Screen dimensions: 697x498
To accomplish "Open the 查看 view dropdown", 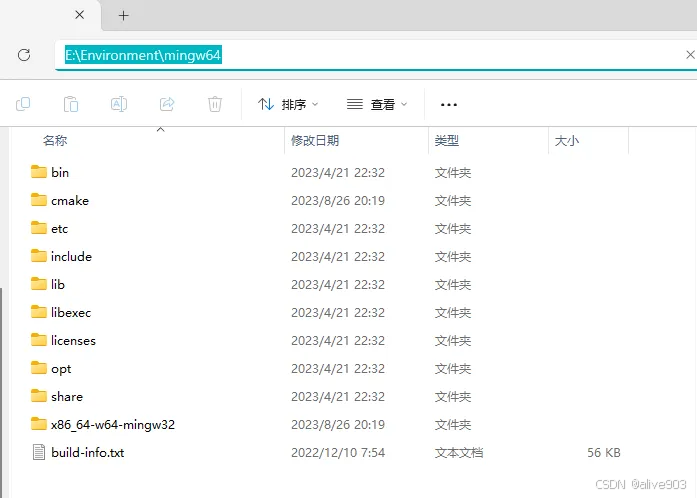I will tap(377, 104).
